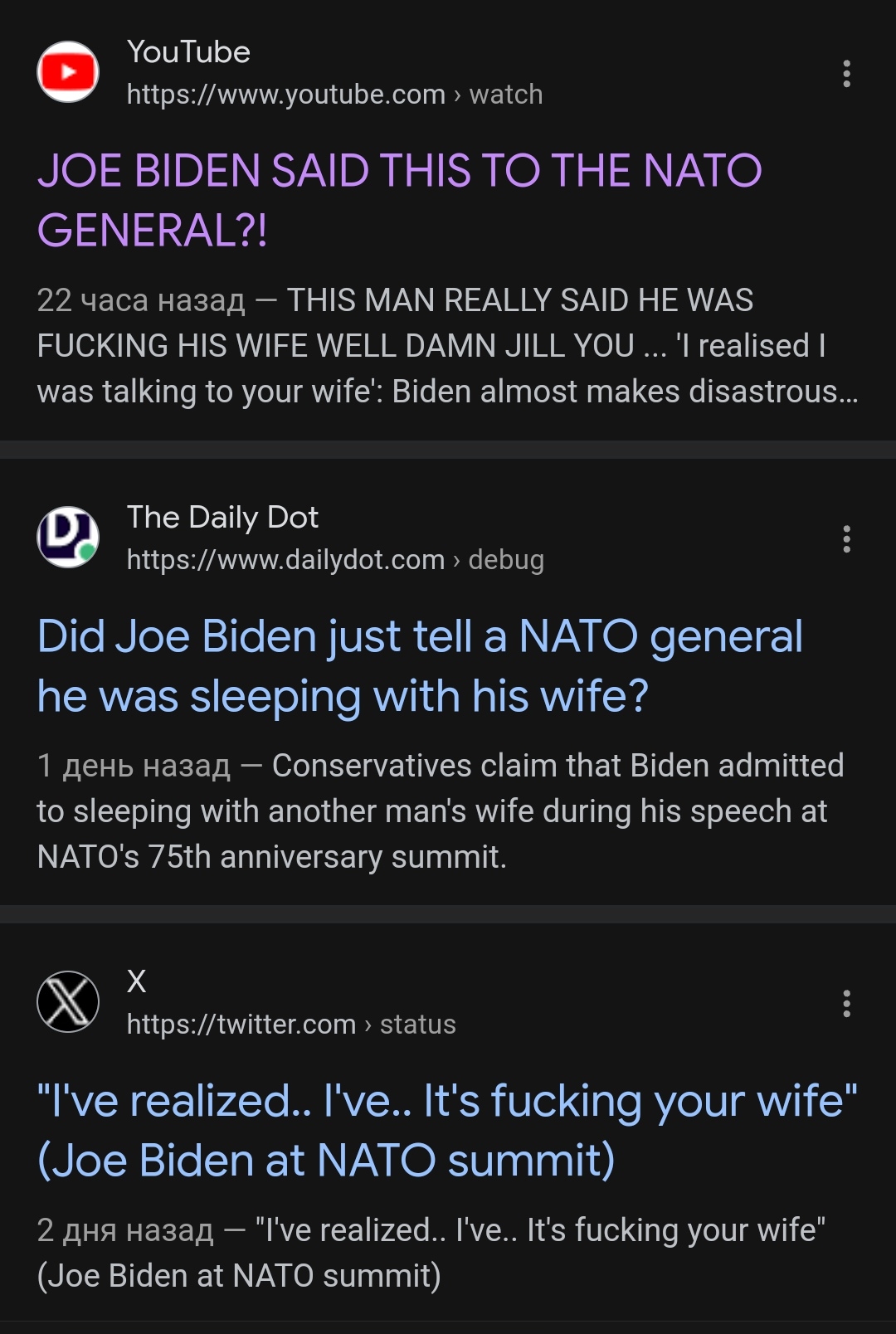Open three-dot menu for YouTube result
896x1334 pixels.
[846, 74]
